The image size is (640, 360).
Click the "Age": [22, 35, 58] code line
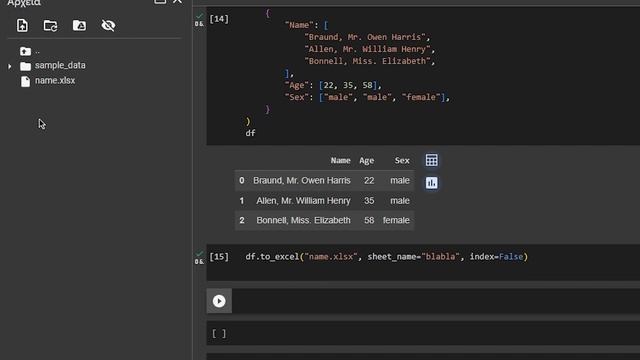[333, 85]
